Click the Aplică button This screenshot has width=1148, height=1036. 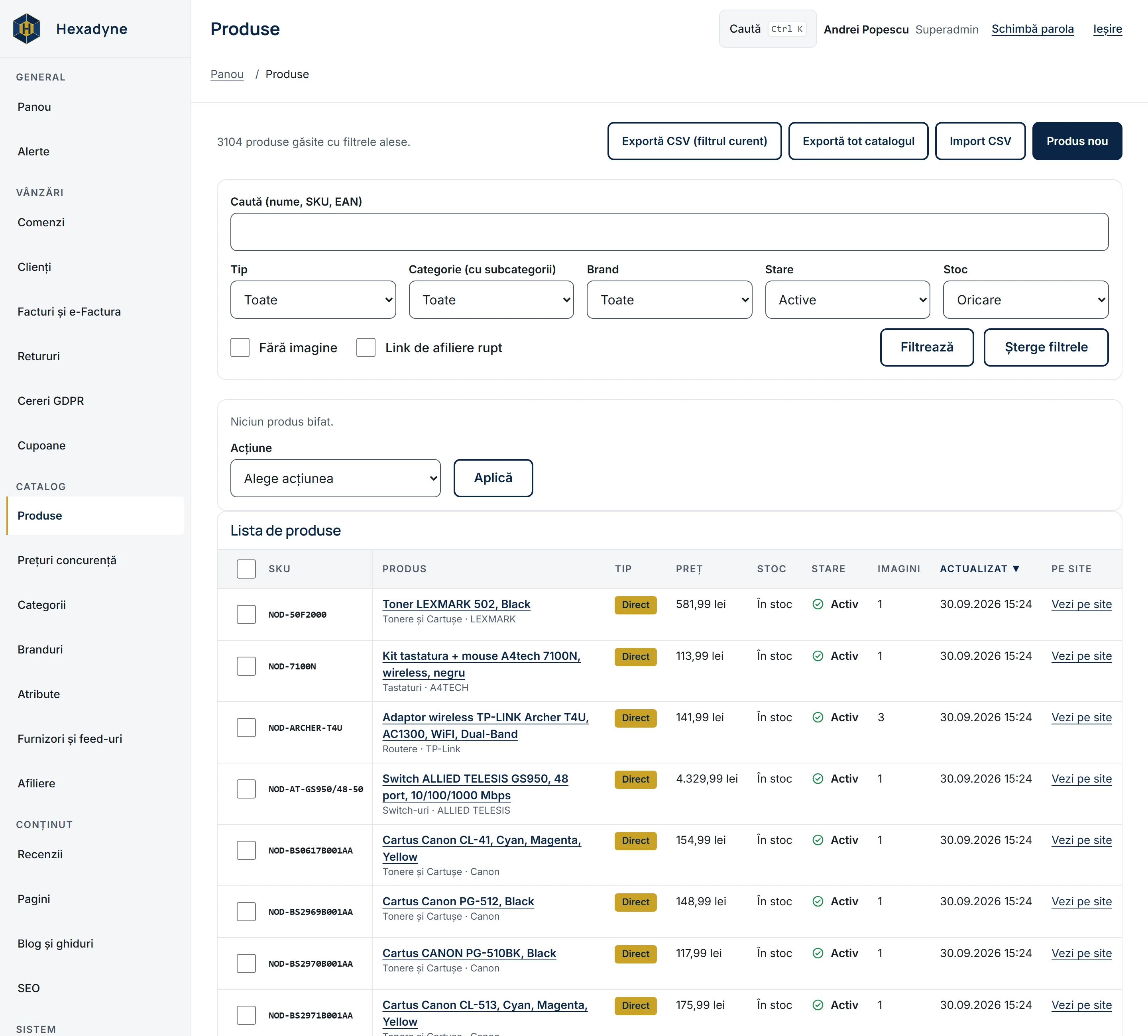pos(493,478)
